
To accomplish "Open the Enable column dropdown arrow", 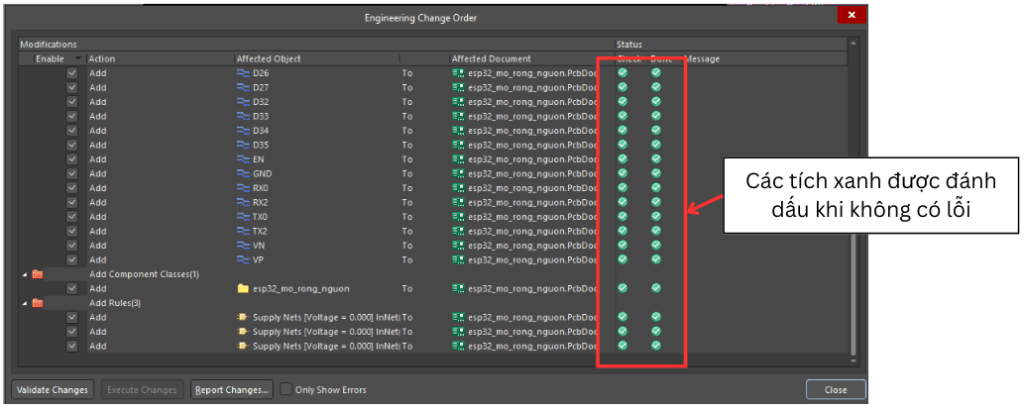I will click(78, 59).
